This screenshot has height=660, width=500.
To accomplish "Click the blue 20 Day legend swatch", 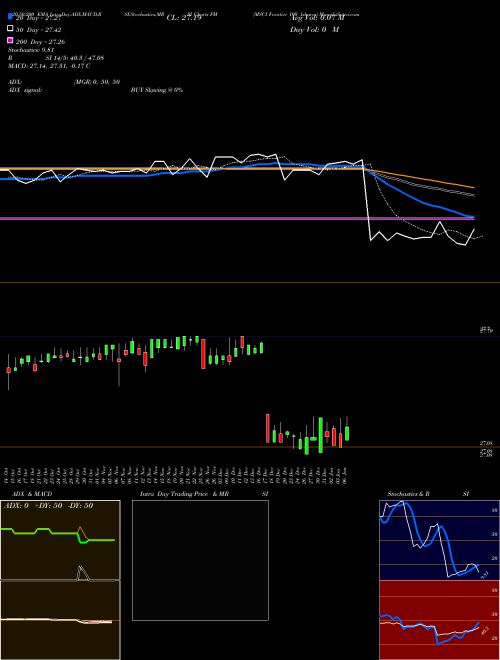I will click(10, 16).
